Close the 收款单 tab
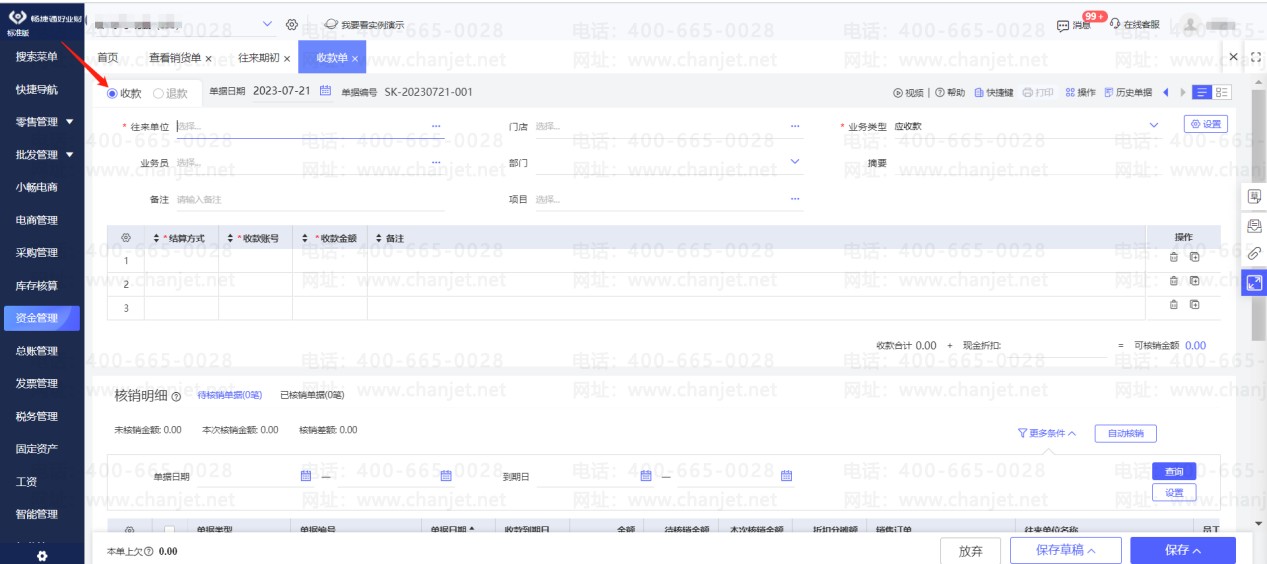Screen dimensions: 1267x564 tap(354, 59)
